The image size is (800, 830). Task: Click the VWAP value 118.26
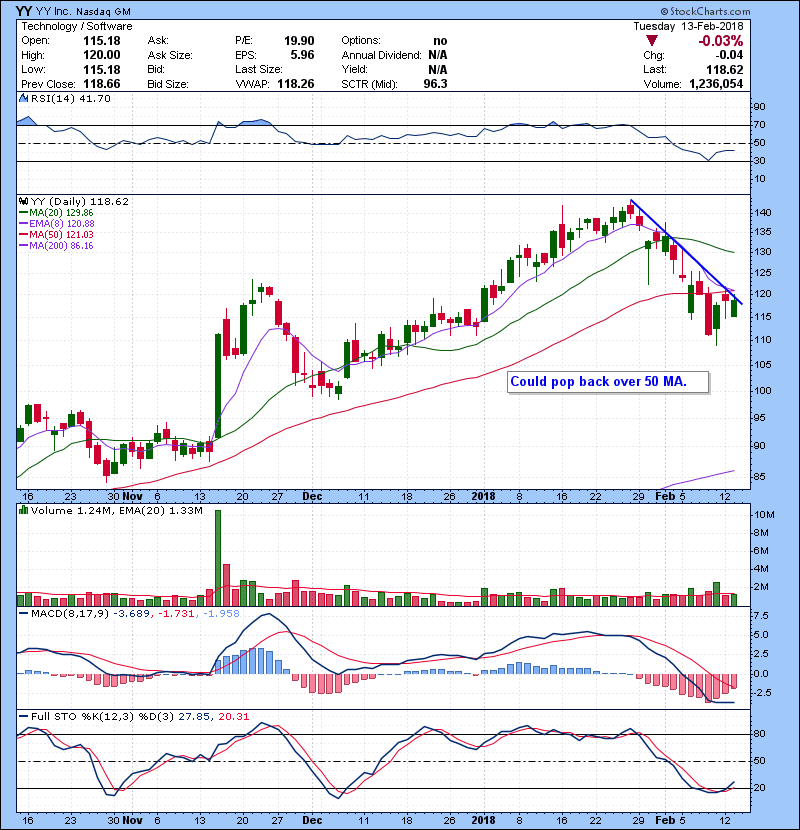coord(295,84)
